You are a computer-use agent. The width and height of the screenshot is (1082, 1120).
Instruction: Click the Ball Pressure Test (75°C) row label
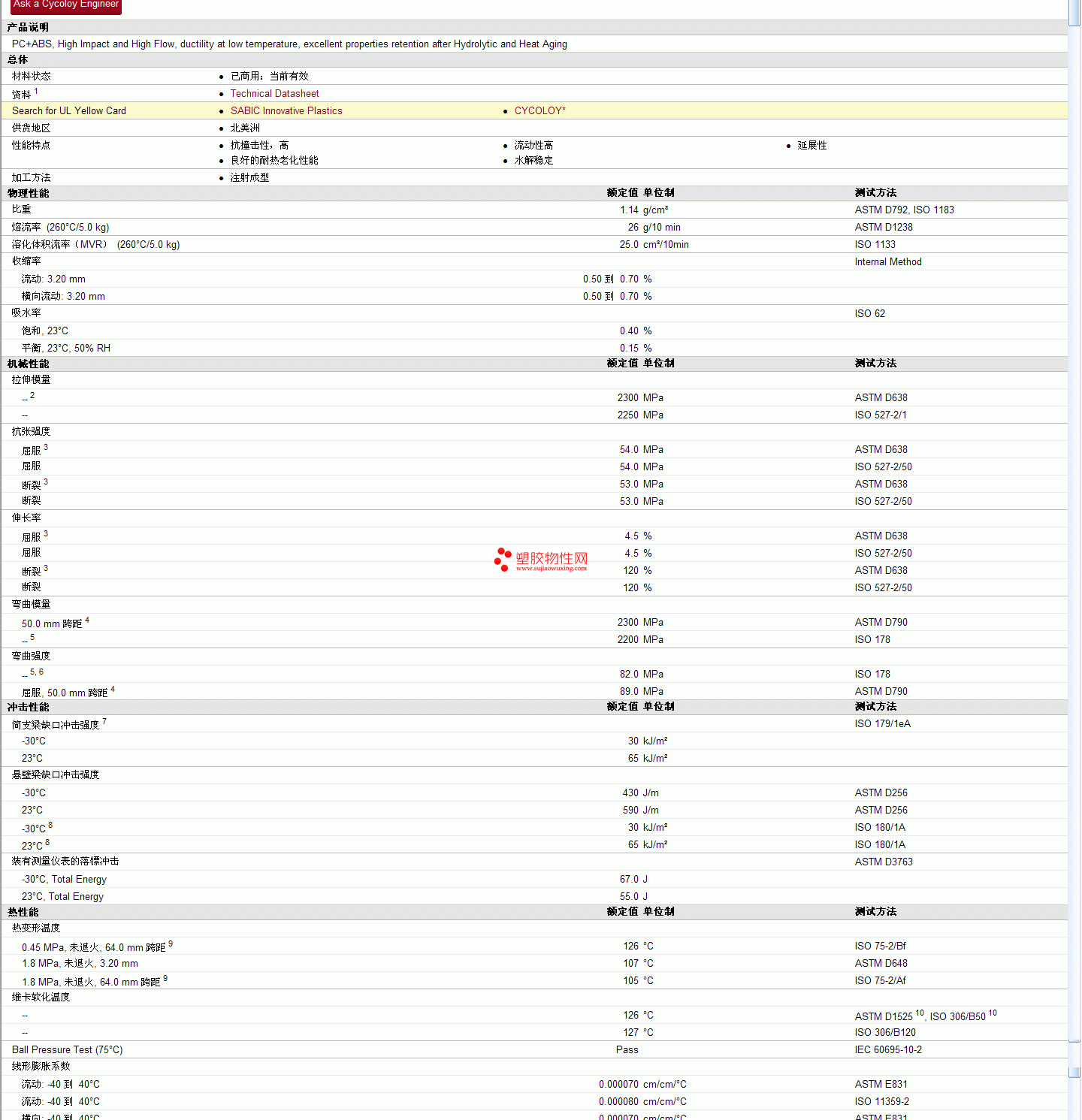click(67, 1050)
